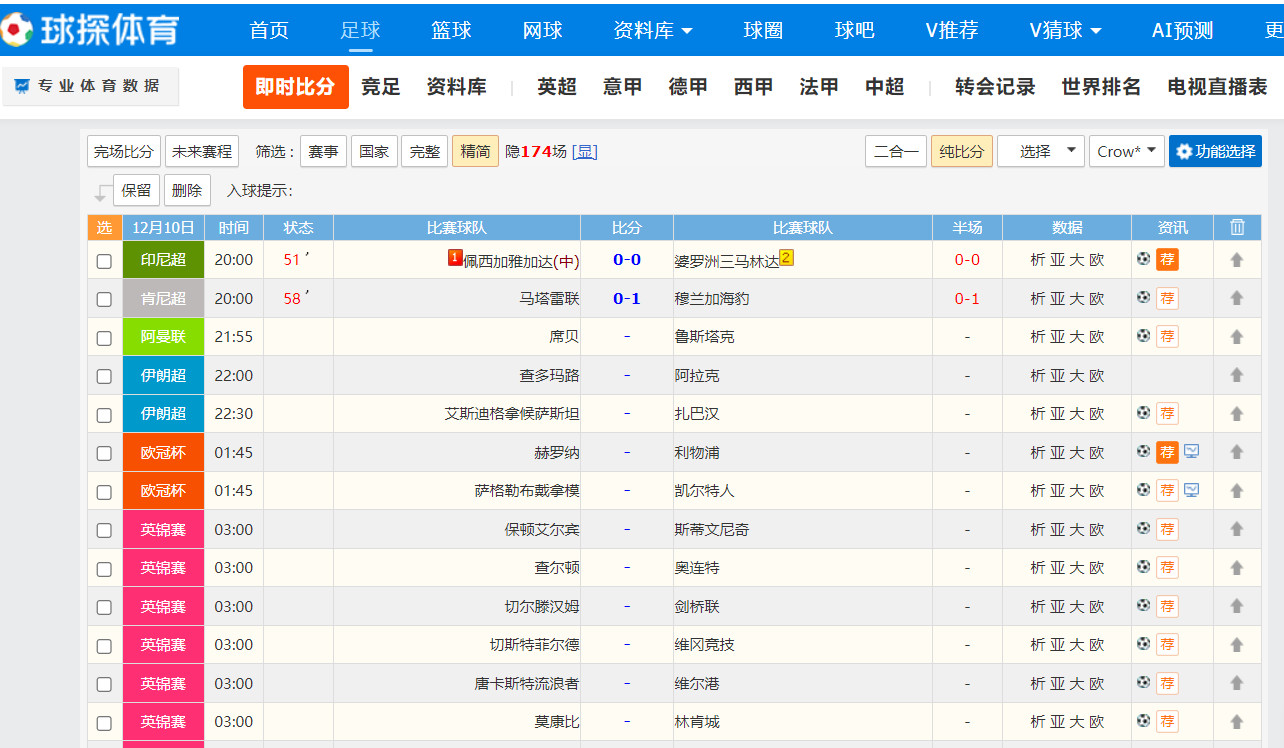Pin the 席贝 vs 鲁斯塔克 up arrow
The image size is (1284, 748).
tap(1237, 337)
